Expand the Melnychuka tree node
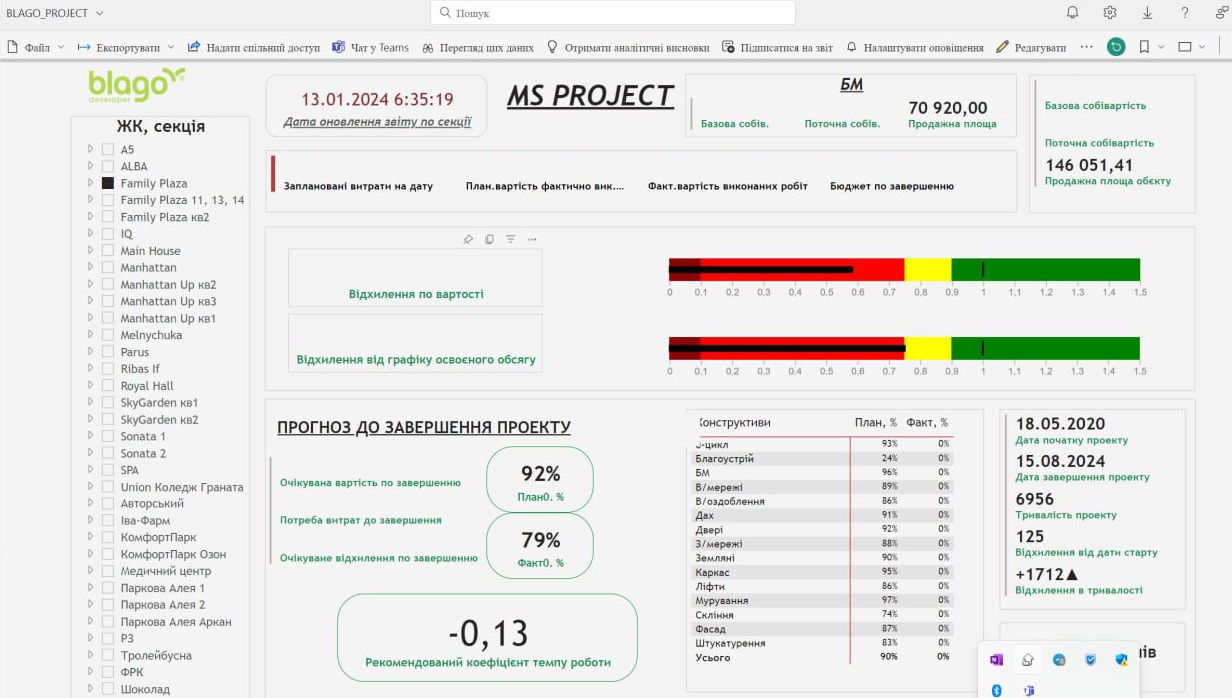Viewport: 1232px width, 698px height. (91, 335)
